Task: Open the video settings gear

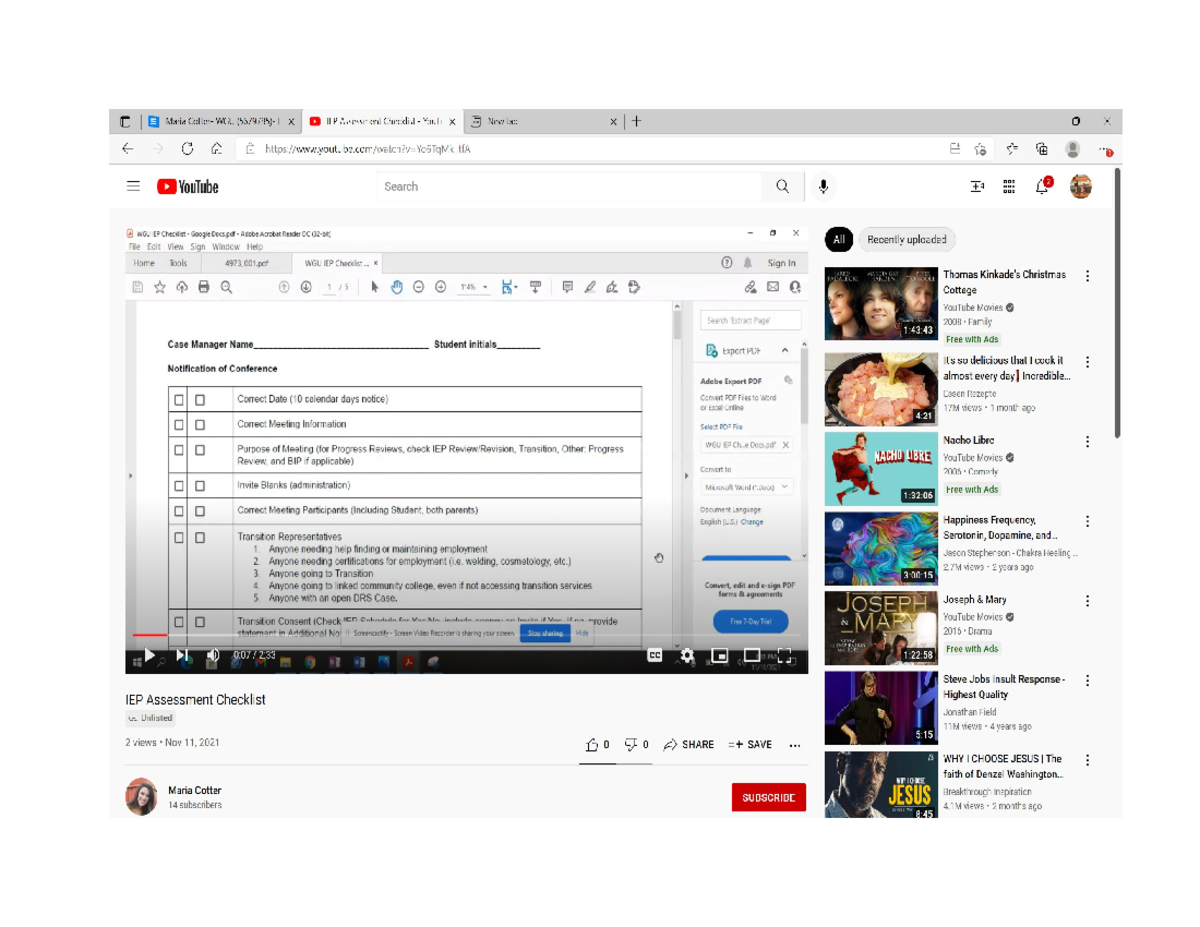Action: click(687, 656)
